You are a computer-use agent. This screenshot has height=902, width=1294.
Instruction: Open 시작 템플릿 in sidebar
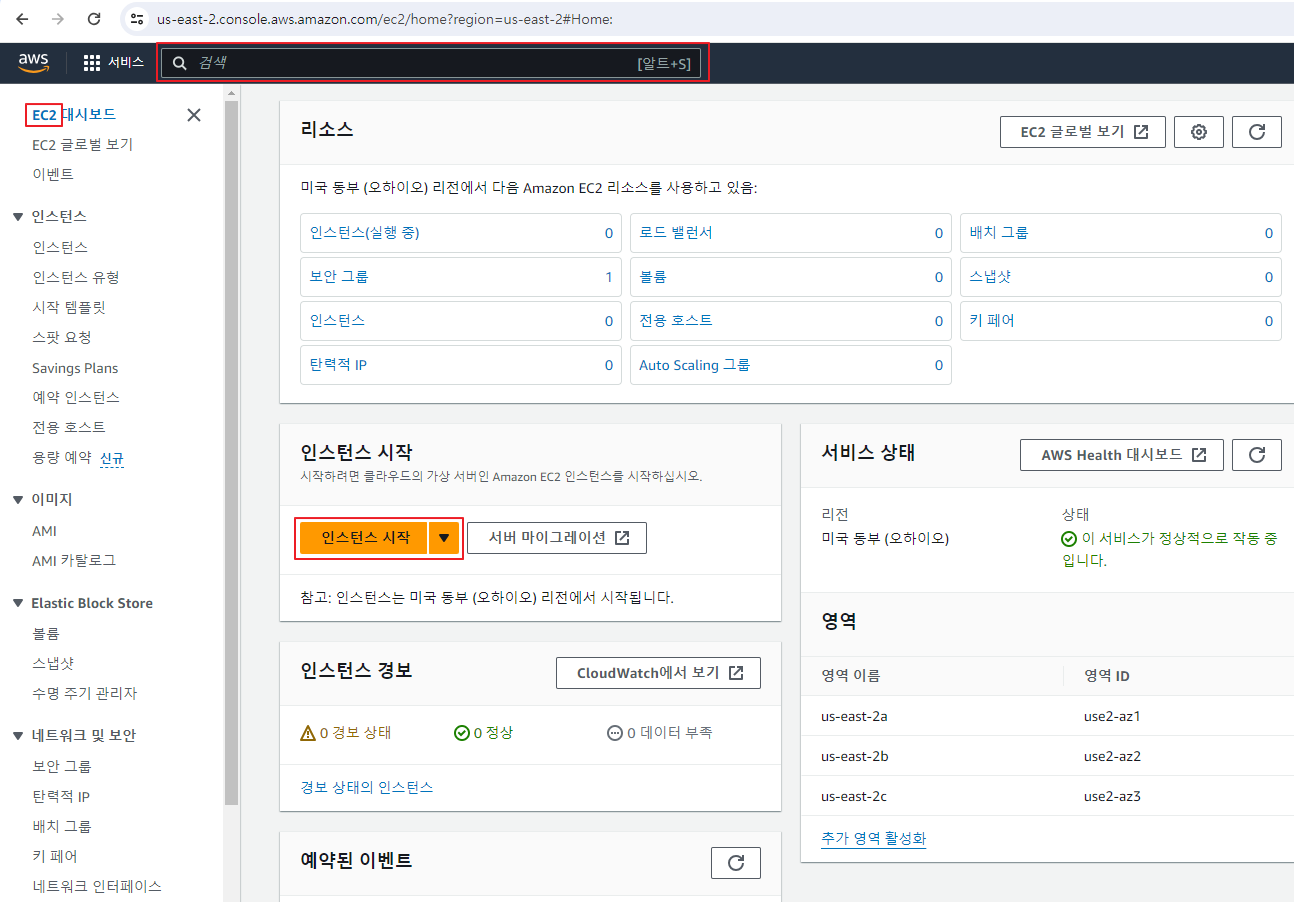(x=68, y=307)
